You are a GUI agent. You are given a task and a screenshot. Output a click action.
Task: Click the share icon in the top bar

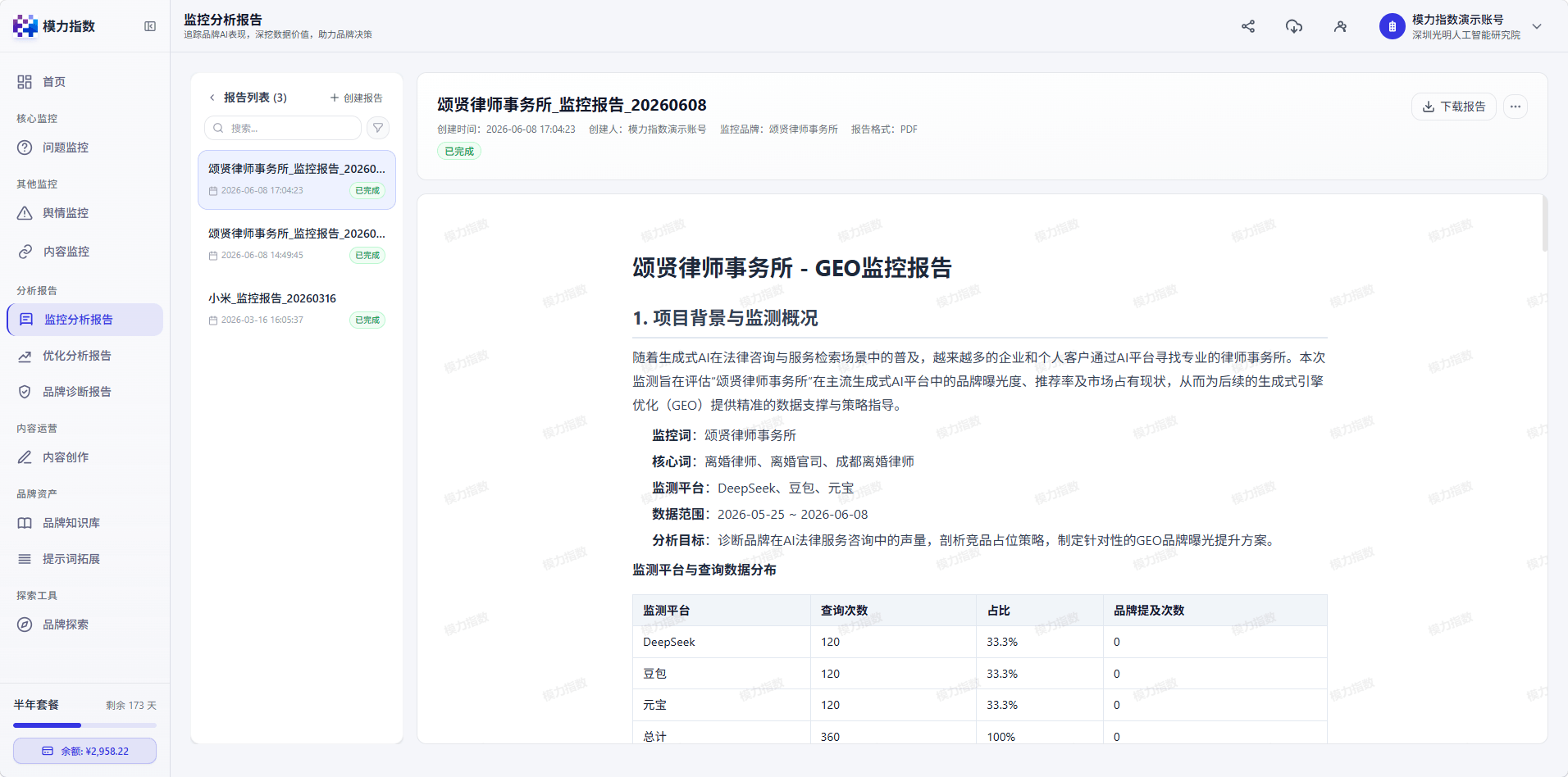[1248, 26]
